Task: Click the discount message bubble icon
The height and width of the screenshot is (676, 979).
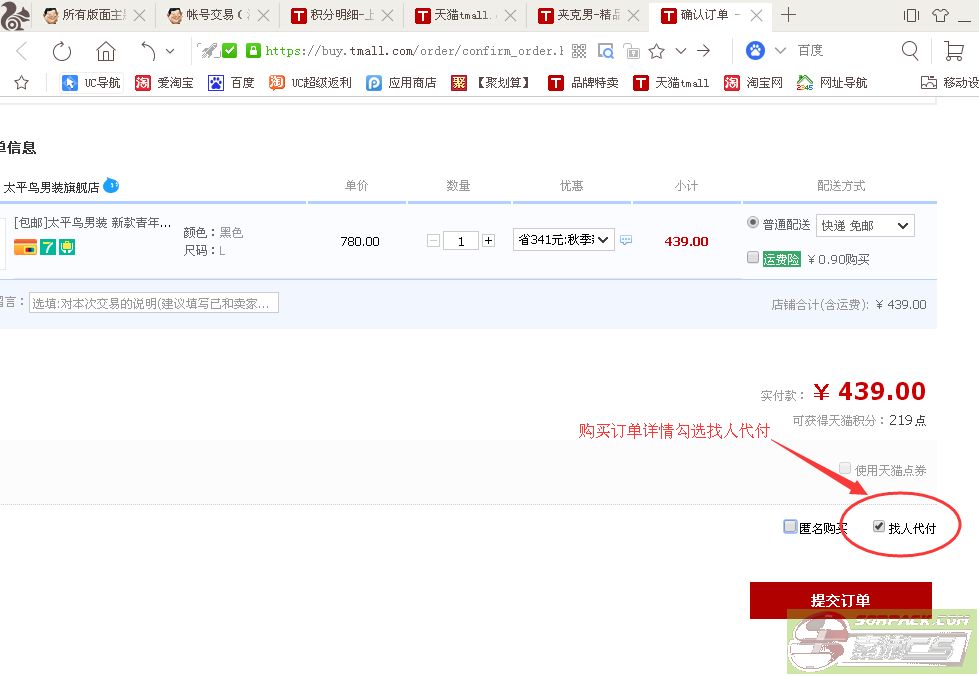Action: click(626, 241)
